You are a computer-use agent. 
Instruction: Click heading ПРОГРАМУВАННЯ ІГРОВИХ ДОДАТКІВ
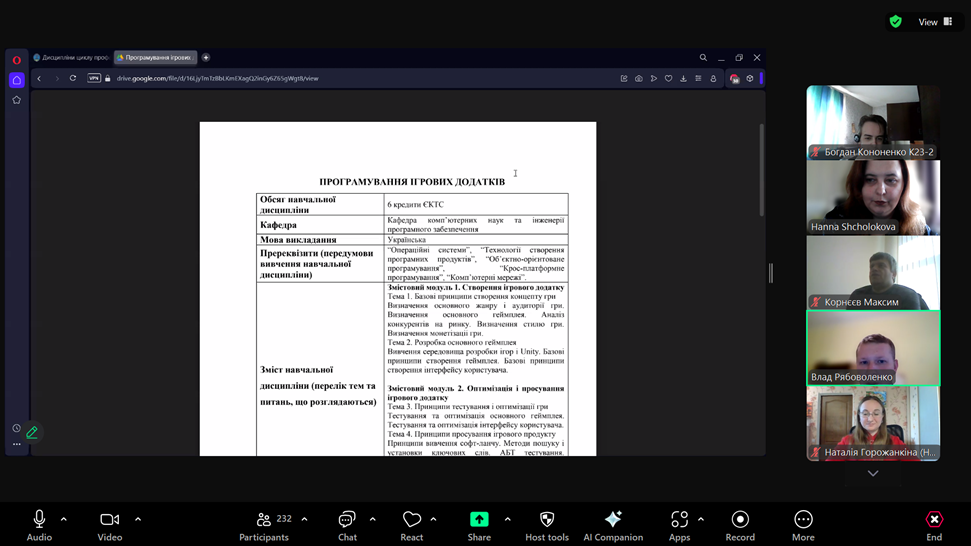click(x=412, y=182)
